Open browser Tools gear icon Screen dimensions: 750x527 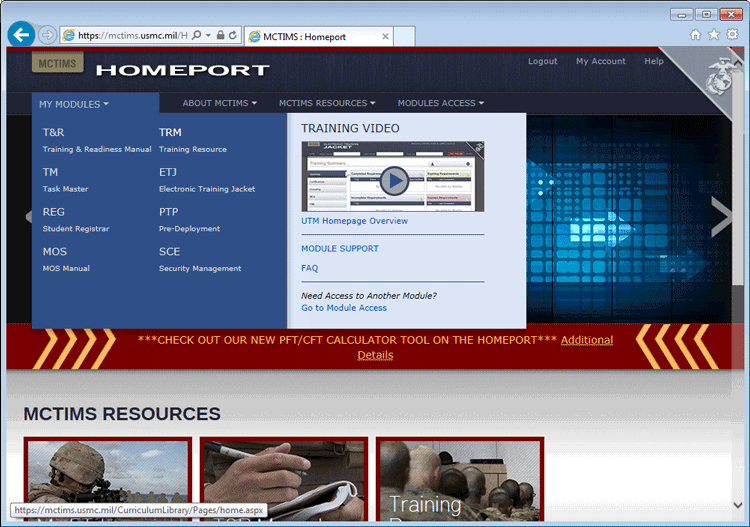(x=732, y=34)
